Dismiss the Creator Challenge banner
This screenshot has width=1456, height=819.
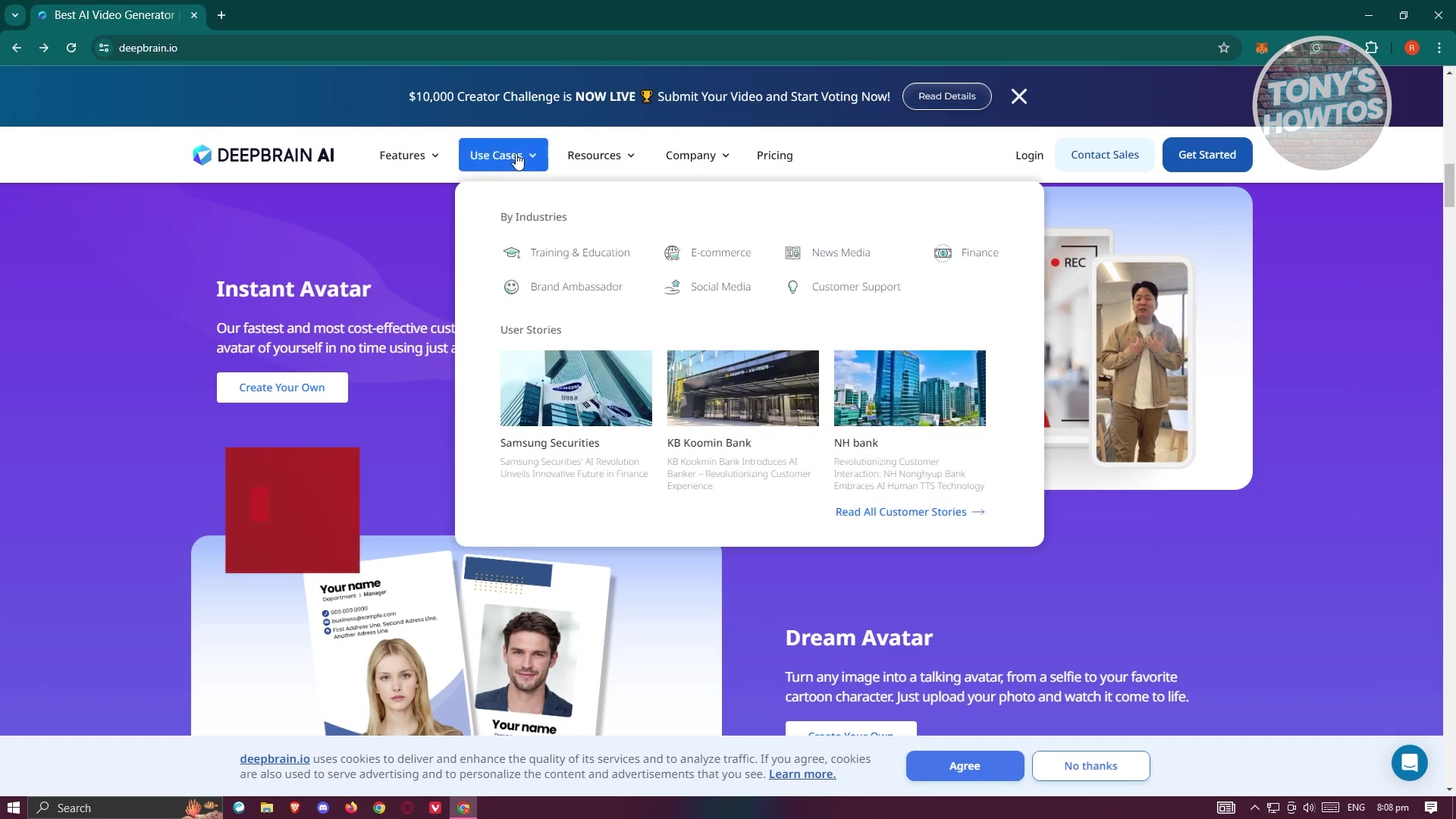click(1019, 96)
